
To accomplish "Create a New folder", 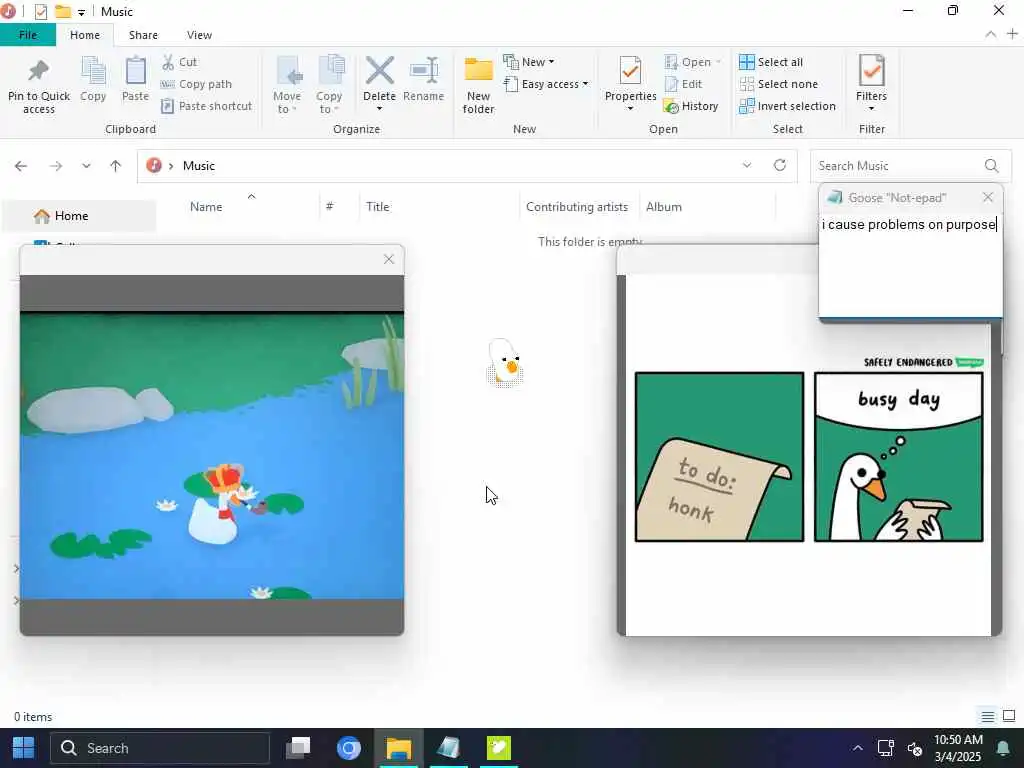I will tap(478, 86).
